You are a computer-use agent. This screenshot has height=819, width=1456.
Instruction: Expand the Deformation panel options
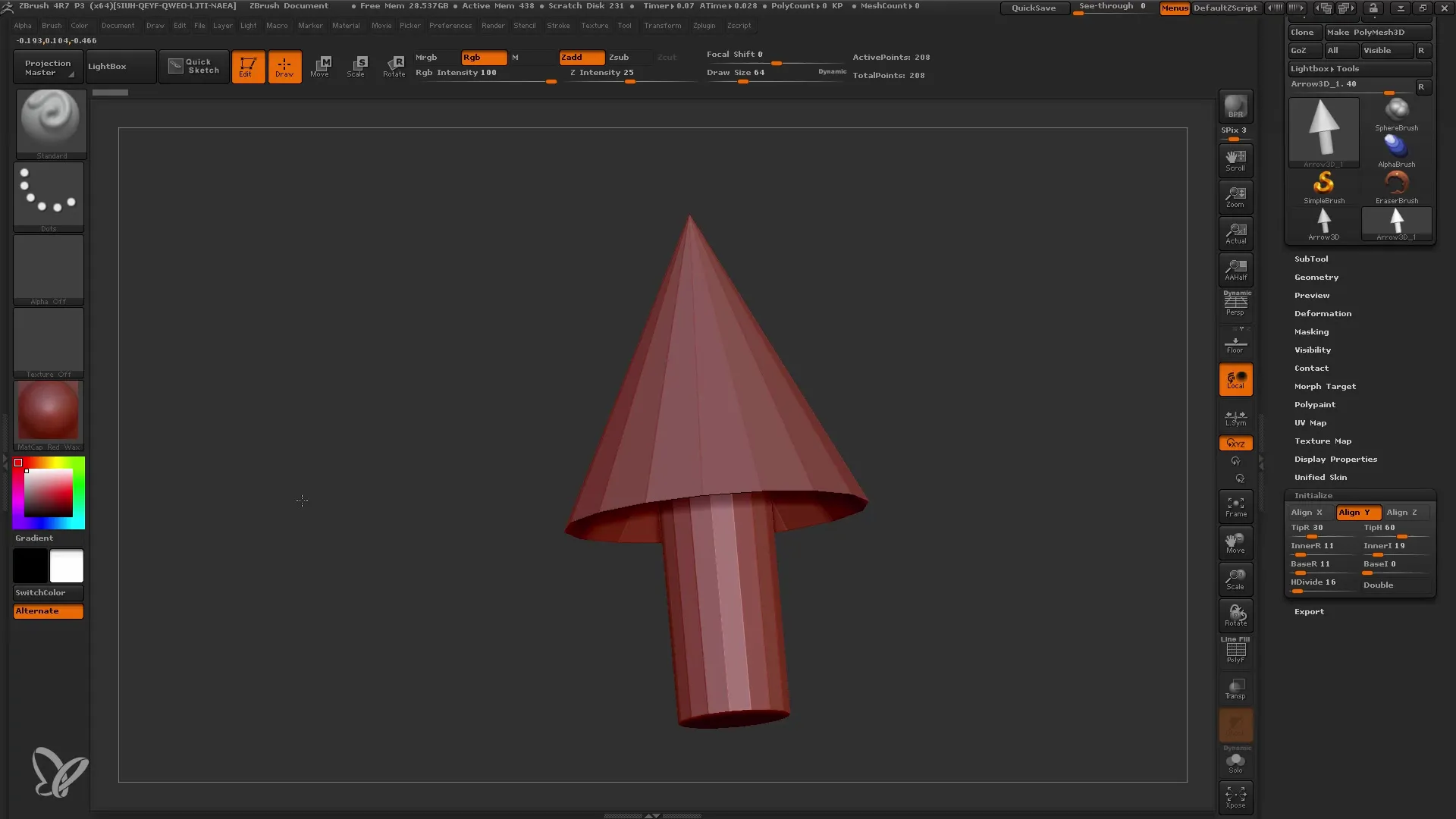[1322, 313]
